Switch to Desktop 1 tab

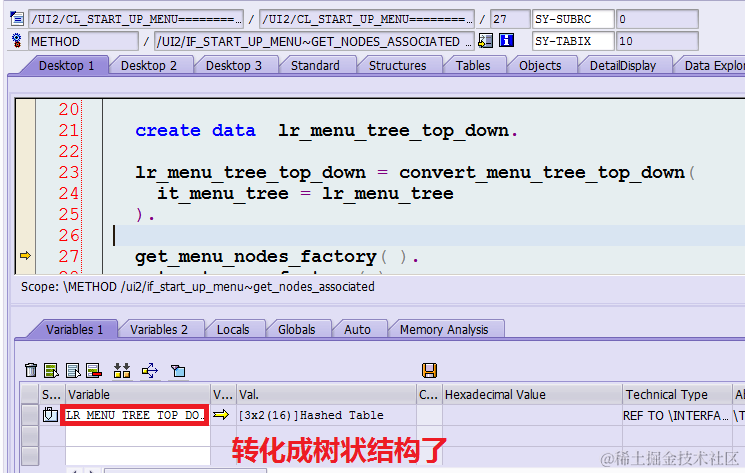click(x=67, y=66)
